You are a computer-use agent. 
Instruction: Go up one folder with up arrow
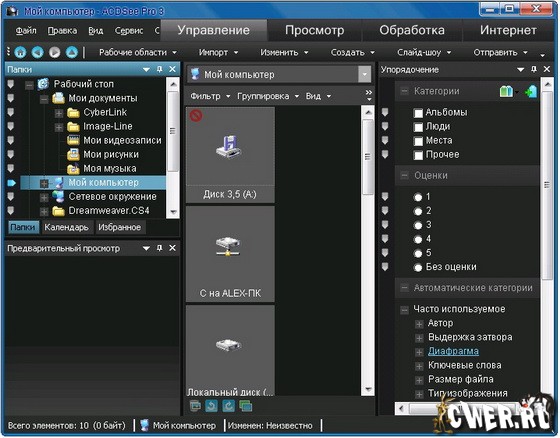click(x=72, y=53)
